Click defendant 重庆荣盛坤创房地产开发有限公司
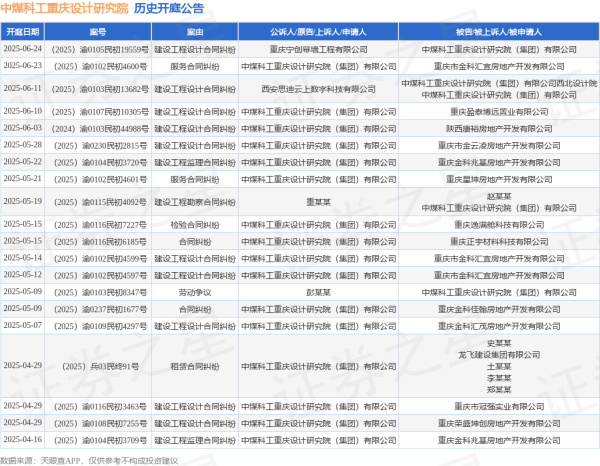This screenshot has width=600, height=466. point(499,424)
